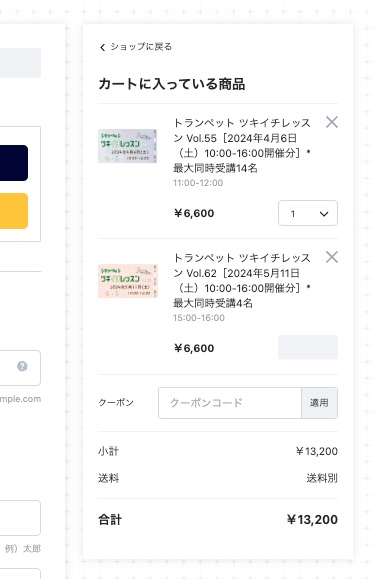The height and width of the screenshot is (579, 375).
Task: Click the back chevron beside ショップに戻る
Action: pos(102,47)
